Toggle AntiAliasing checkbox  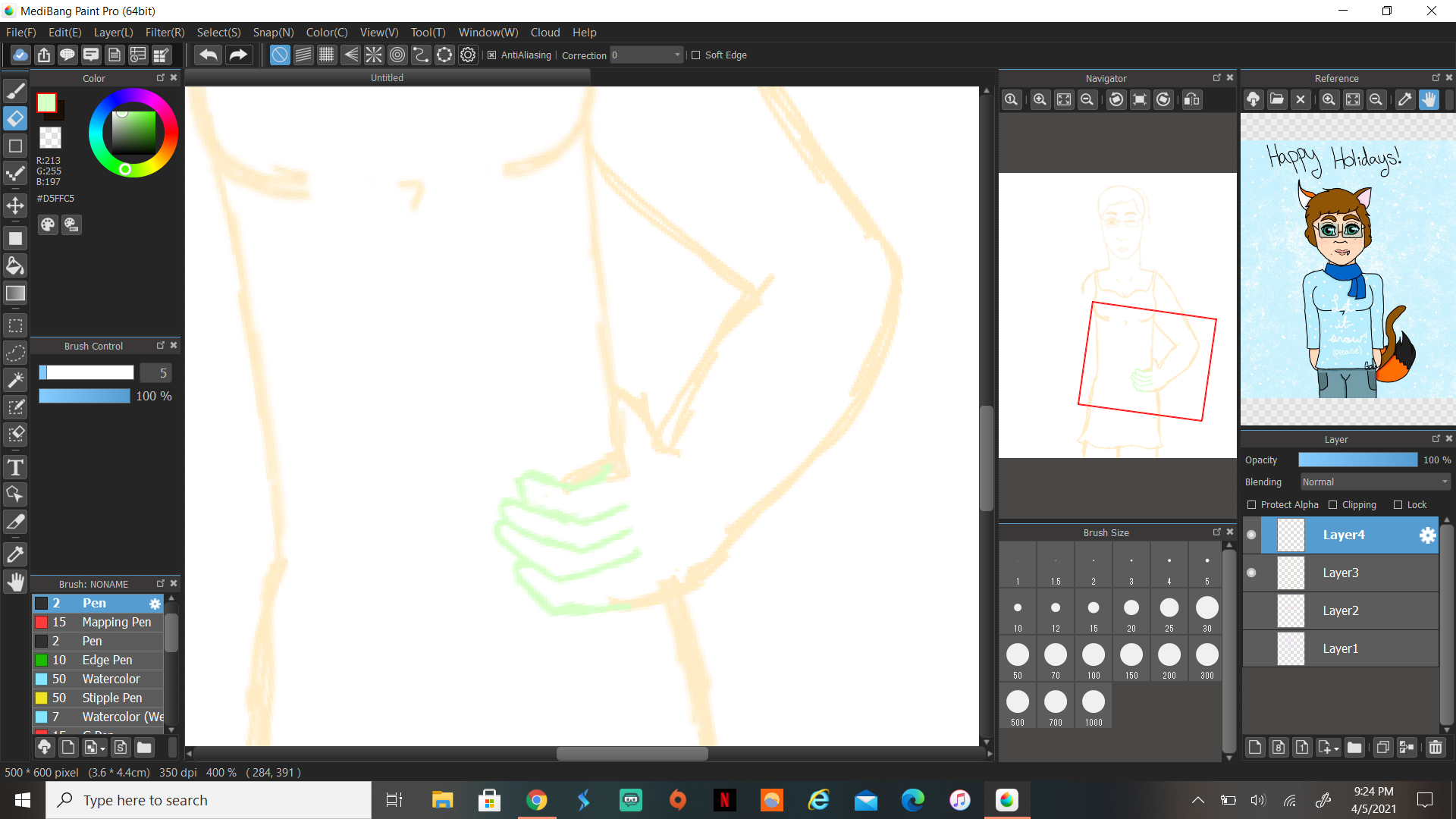pos(492,55)
